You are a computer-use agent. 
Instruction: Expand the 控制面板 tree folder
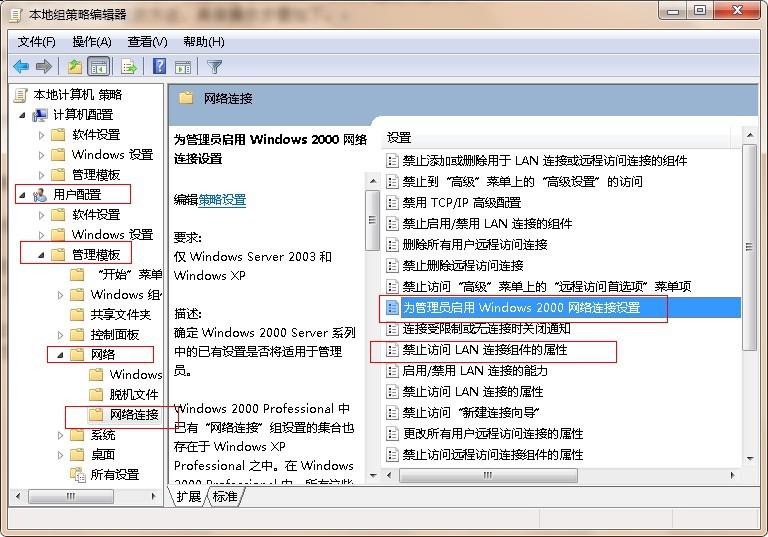(61, 334)
